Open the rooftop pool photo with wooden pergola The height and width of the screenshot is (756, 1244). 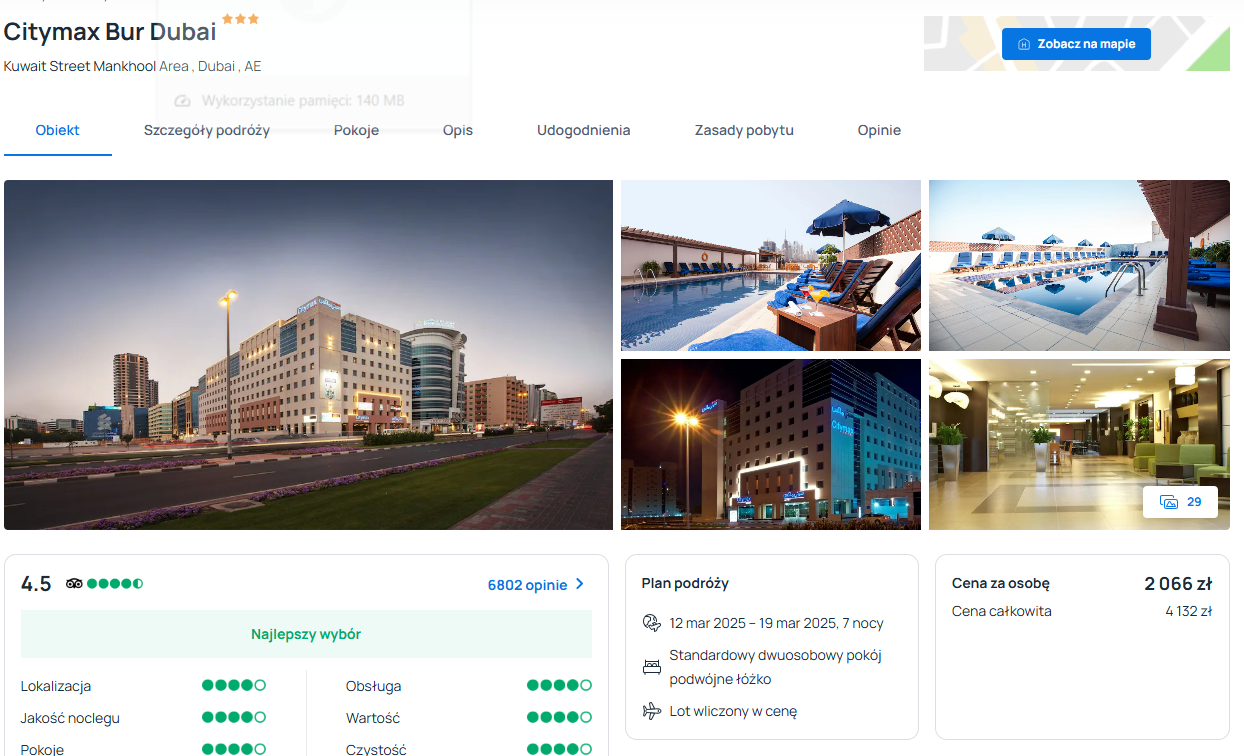pos(1079,266)
